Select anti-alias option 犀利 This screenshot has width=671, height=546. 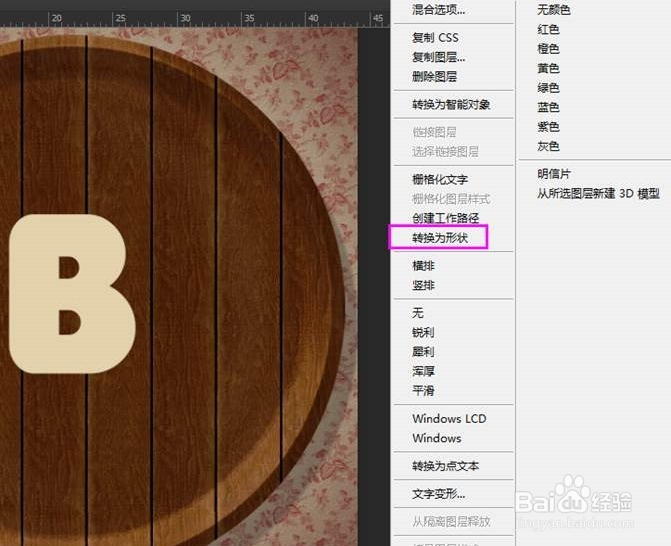pos(423,352)
